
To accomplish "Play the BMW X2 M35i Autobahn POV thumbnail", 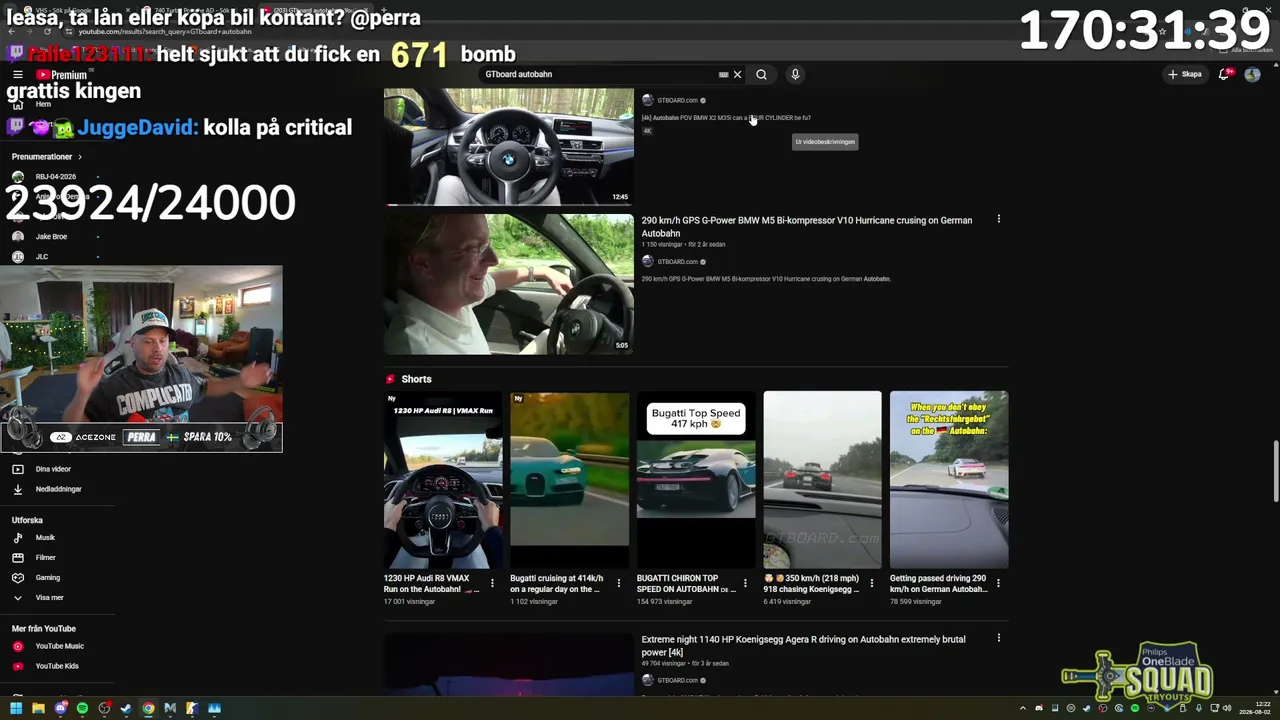I will point(508,146).
